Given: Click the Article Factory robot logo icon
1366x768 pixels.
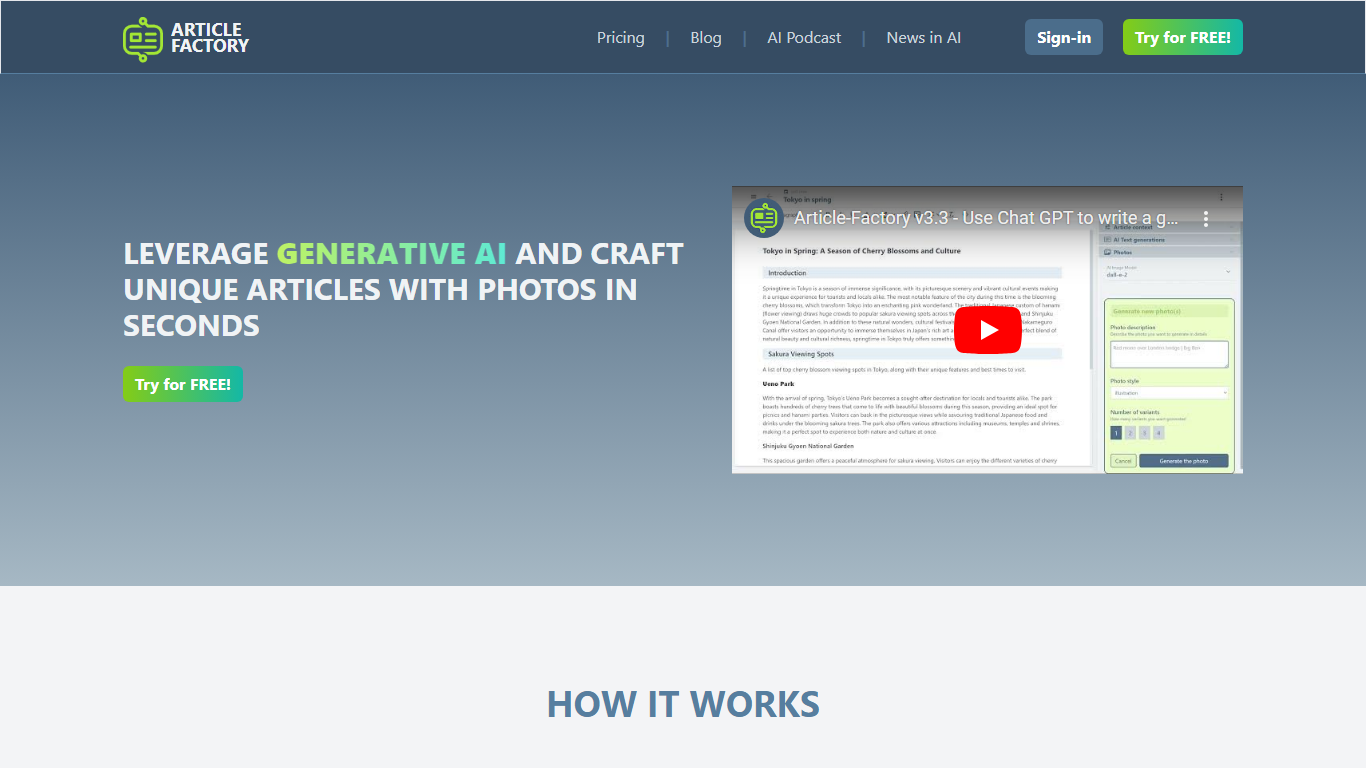Looking at the screenshot, I should tap(143, 38).
